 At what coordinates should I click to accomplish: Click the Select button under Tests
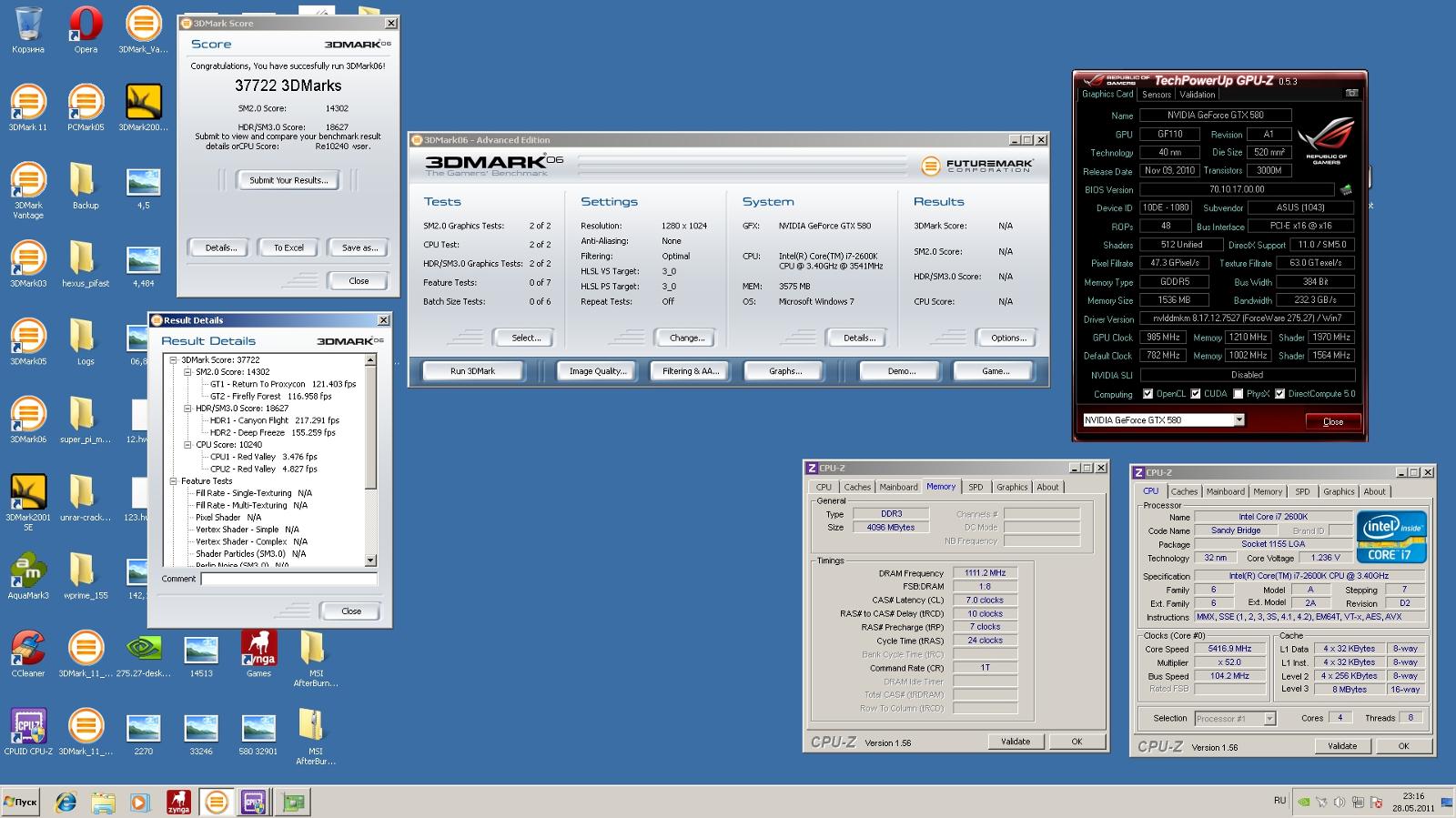tap(526, 338)
